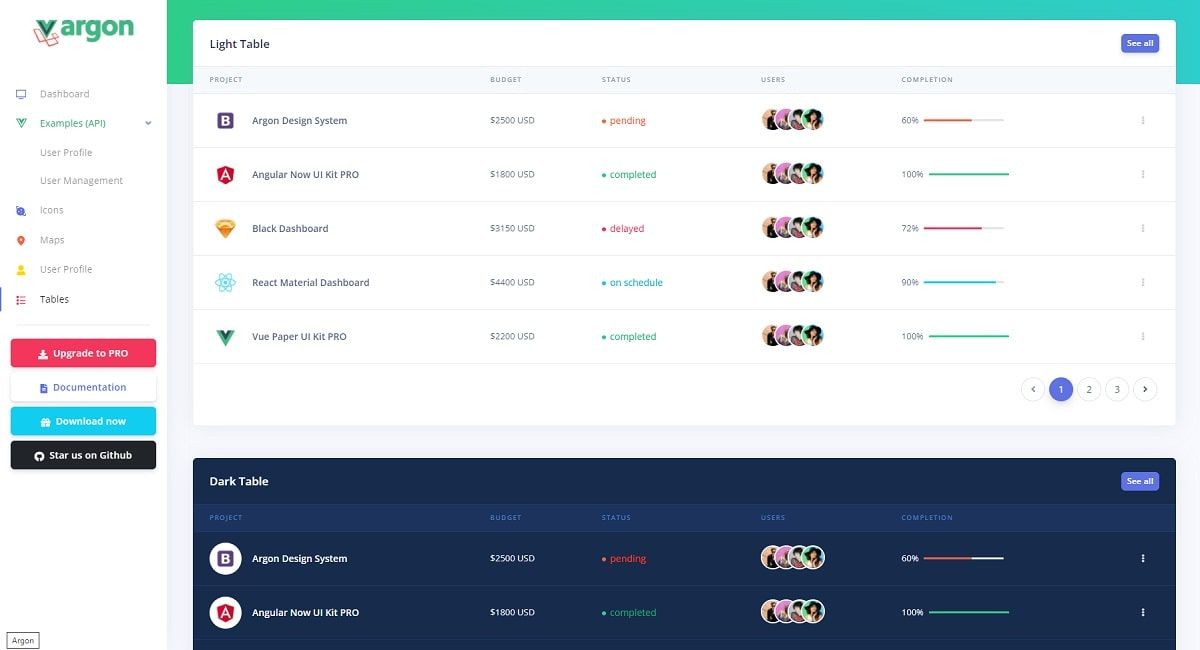Click the COMPLETION column header in Dark Table
Screen dimensions: 1200x650
coord(927,518)
